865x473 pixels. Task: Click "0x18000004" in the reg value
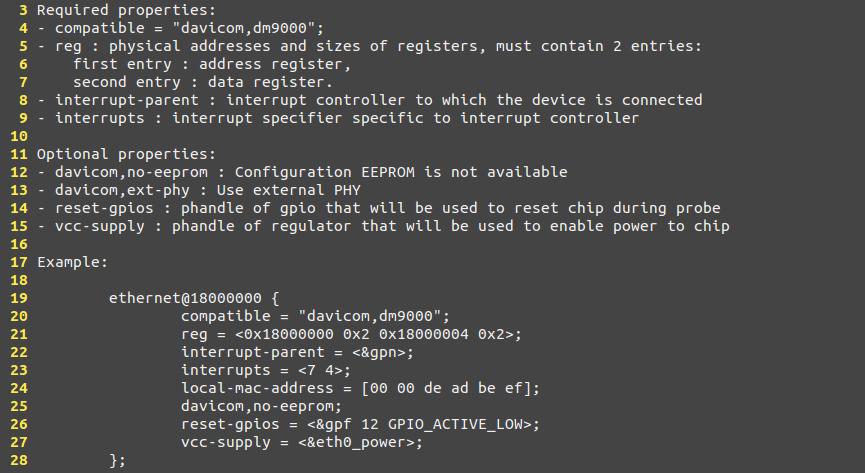(x=424, y=334)
